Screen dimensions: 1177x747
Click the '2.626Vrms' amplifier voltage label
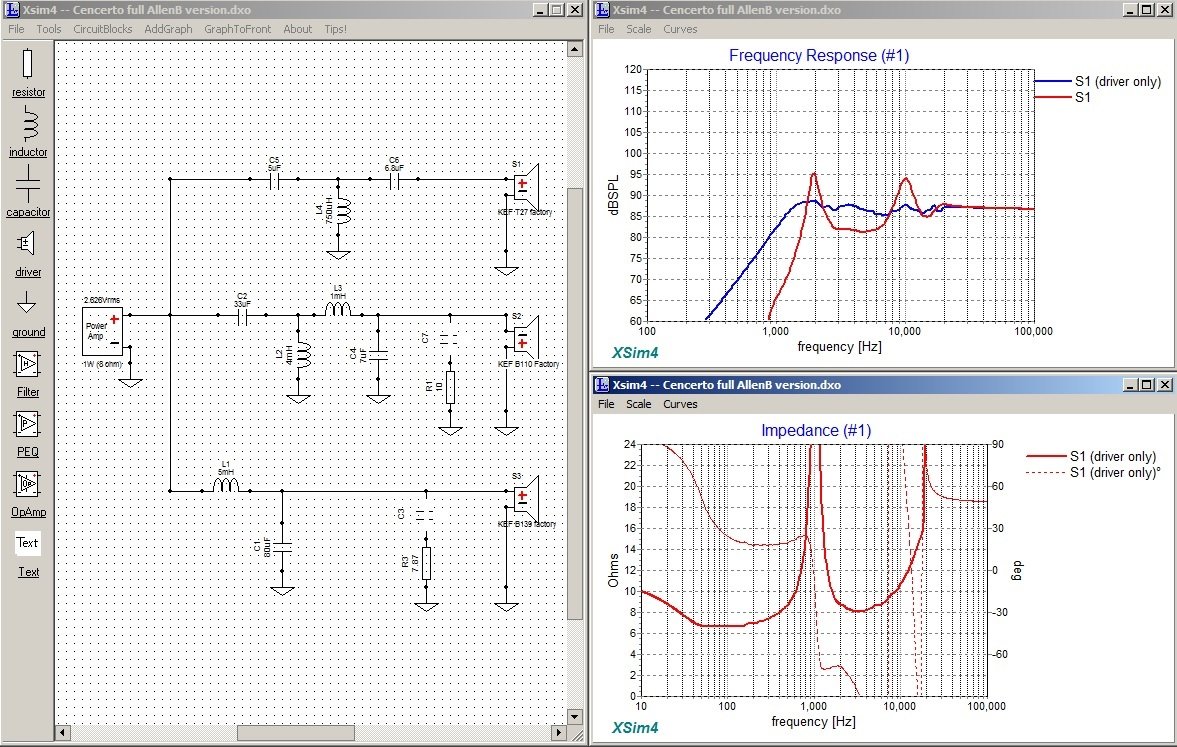[x=101, y=300]
